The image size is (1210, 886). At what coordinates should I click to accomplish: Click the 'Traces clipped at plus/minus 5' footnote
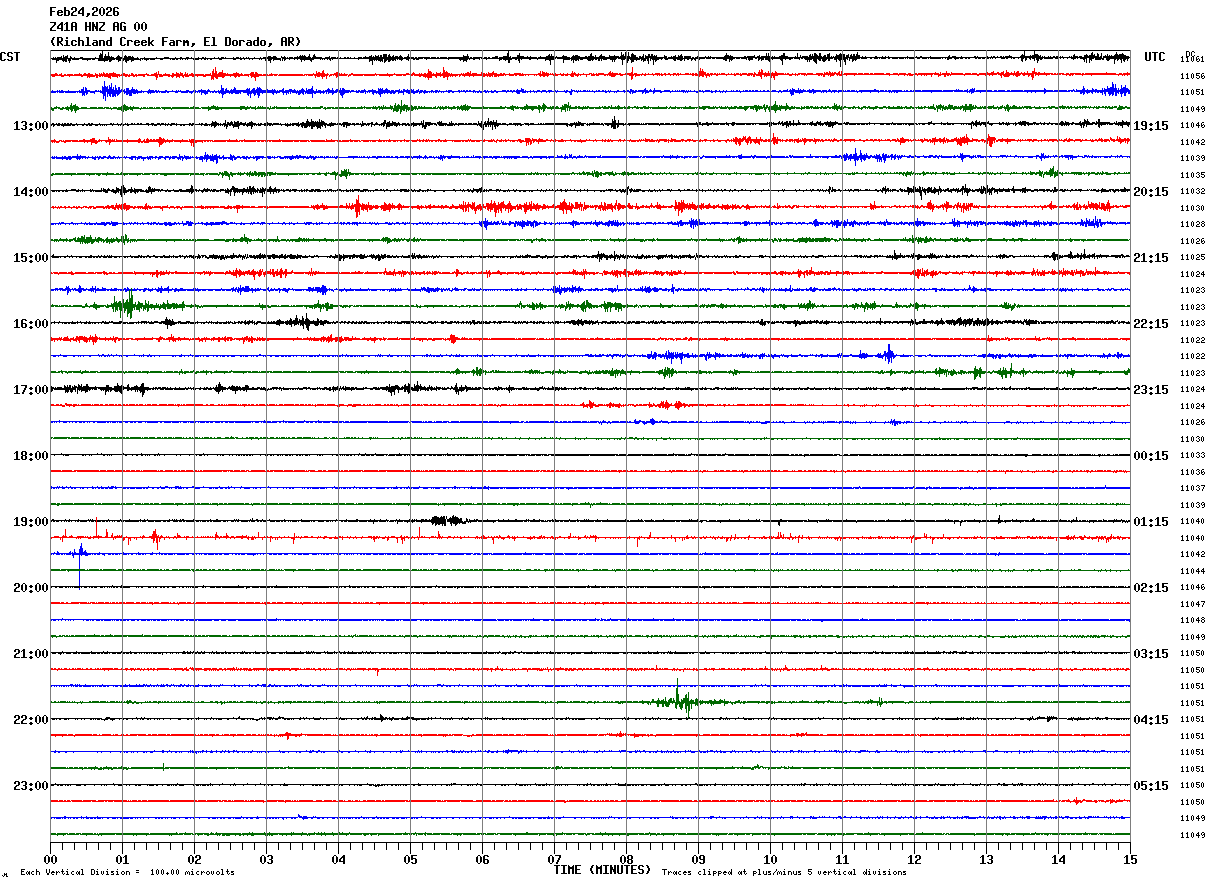pos(784,873)
